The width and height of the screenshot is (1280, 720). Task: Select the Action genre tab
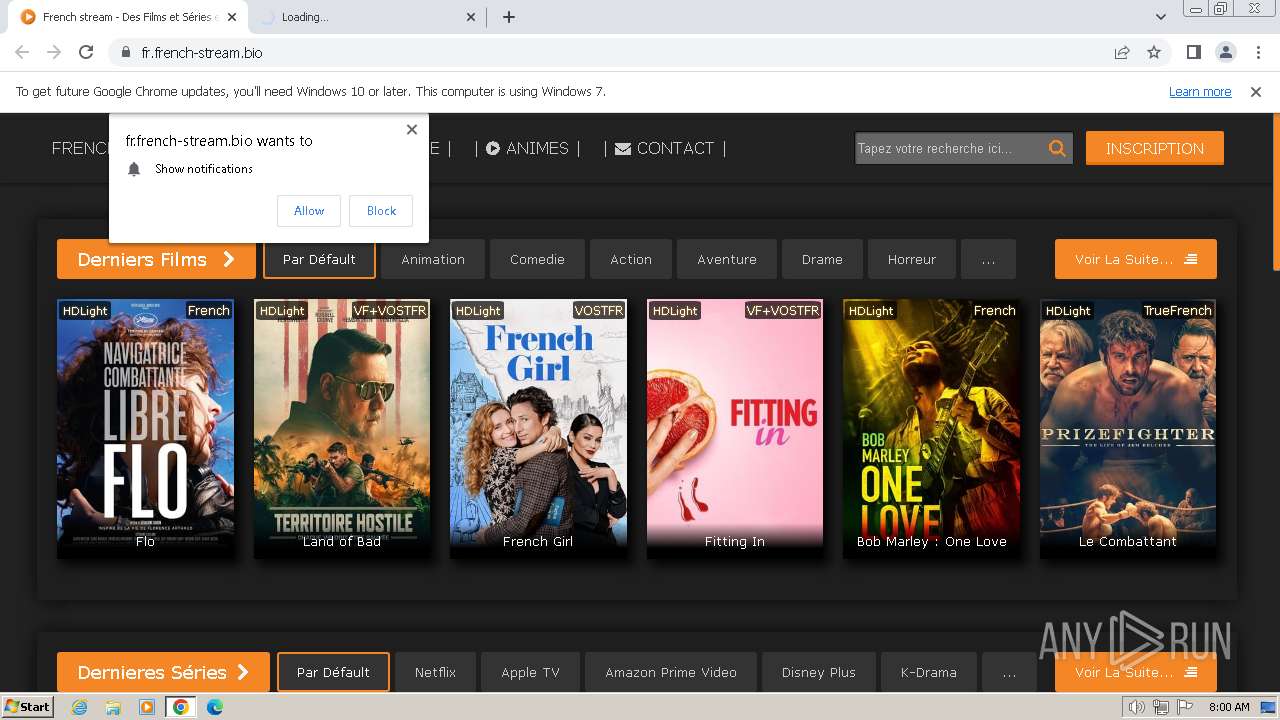[631, 259]
